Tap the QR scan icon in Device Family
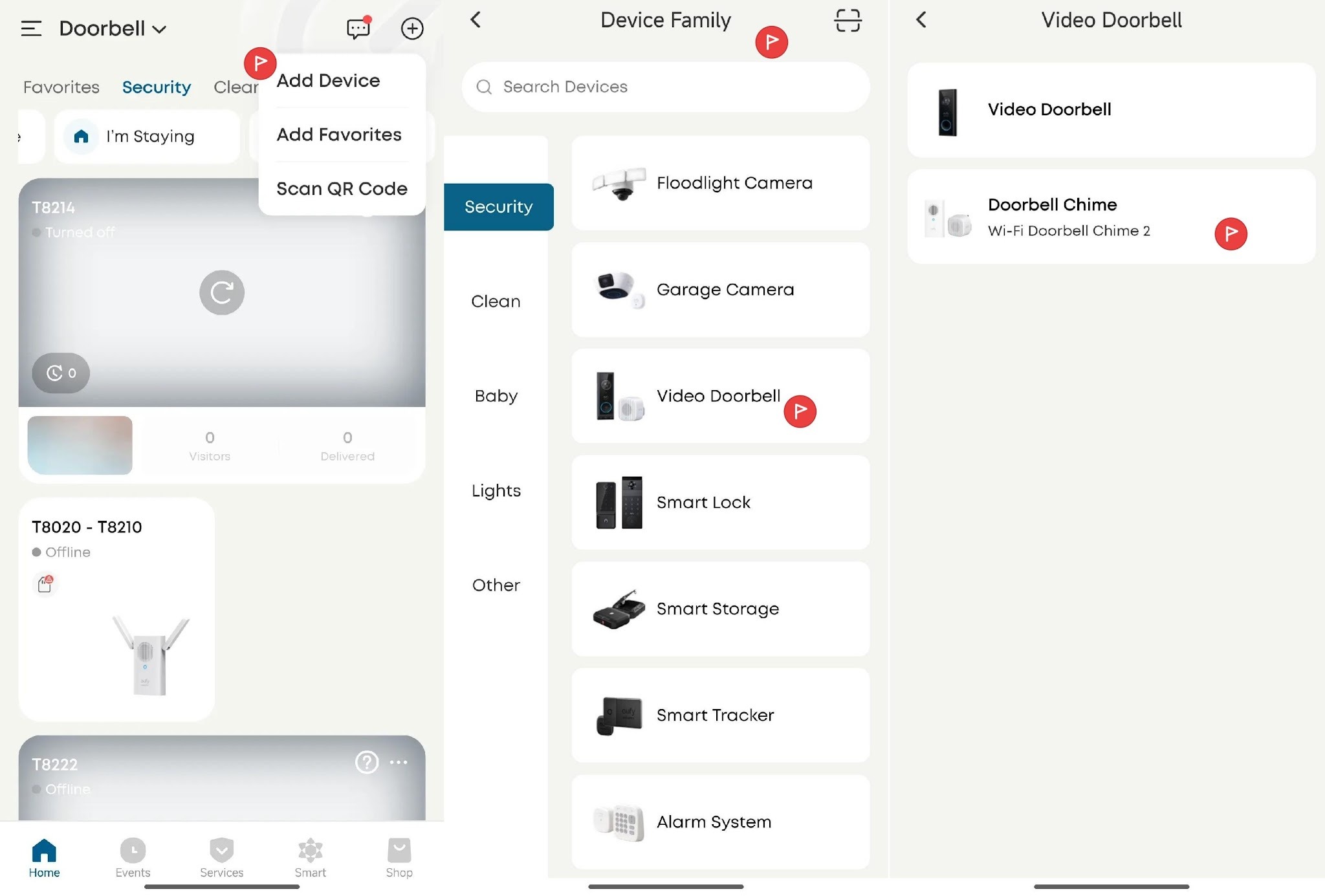1325x896 pixels. click(x=847, y=21)
